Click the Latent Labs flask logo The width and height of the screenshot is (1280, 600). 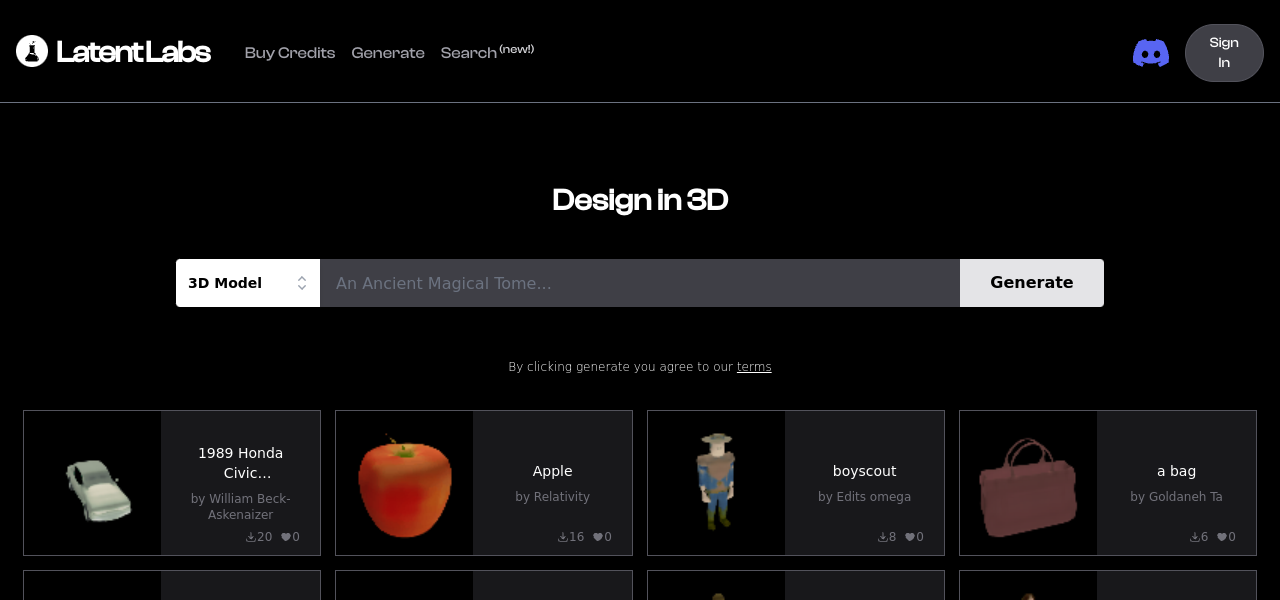tap(32, 51)
